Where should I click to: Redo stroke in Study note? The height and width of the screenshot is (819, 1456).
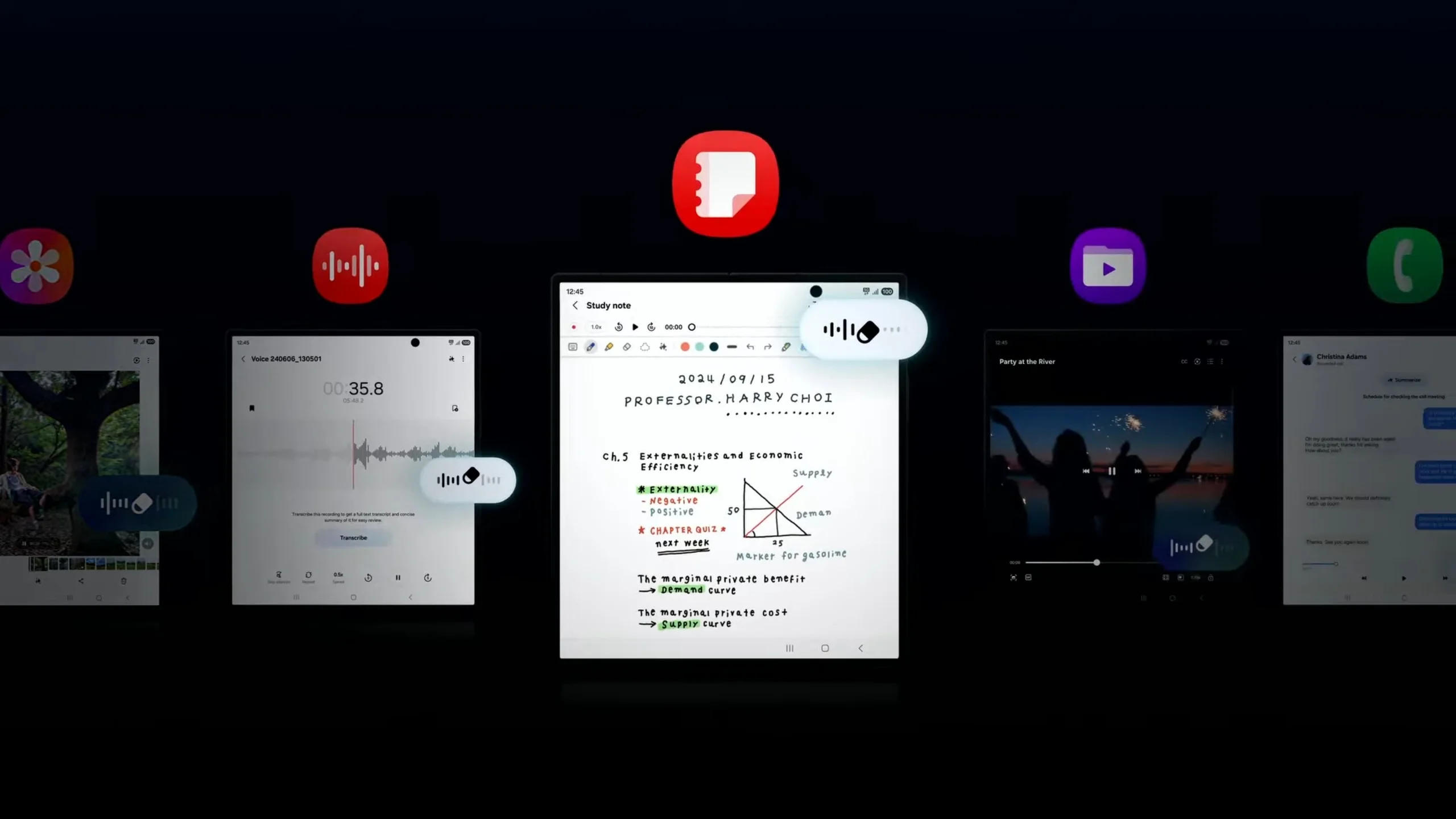pos(768,347)
